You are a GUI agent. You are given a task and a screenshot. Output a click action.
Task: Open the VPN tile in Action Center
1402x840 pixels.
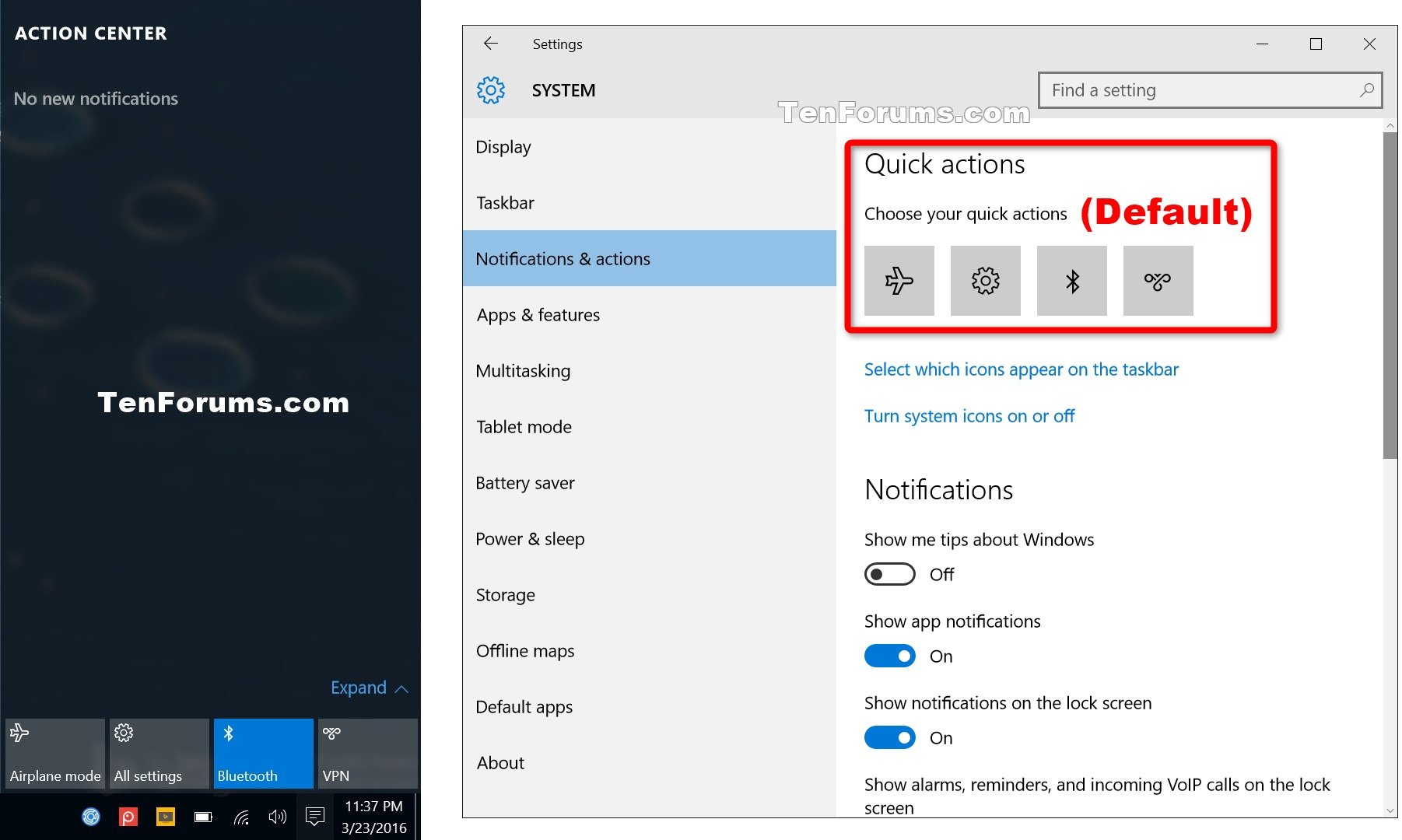[x=368, y=753]
